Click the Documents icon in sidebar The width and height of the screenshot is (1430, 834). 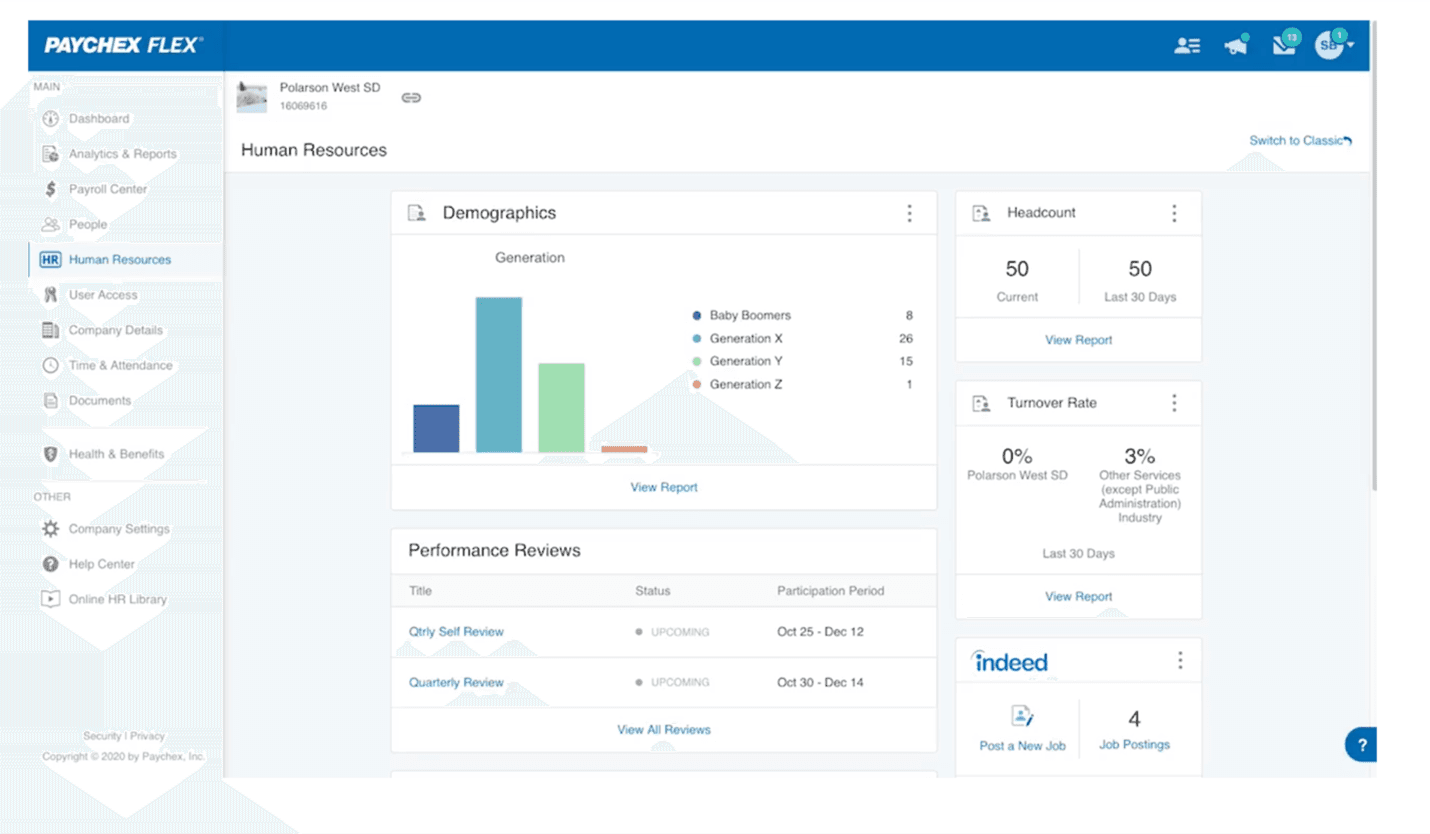click(51, 400)
